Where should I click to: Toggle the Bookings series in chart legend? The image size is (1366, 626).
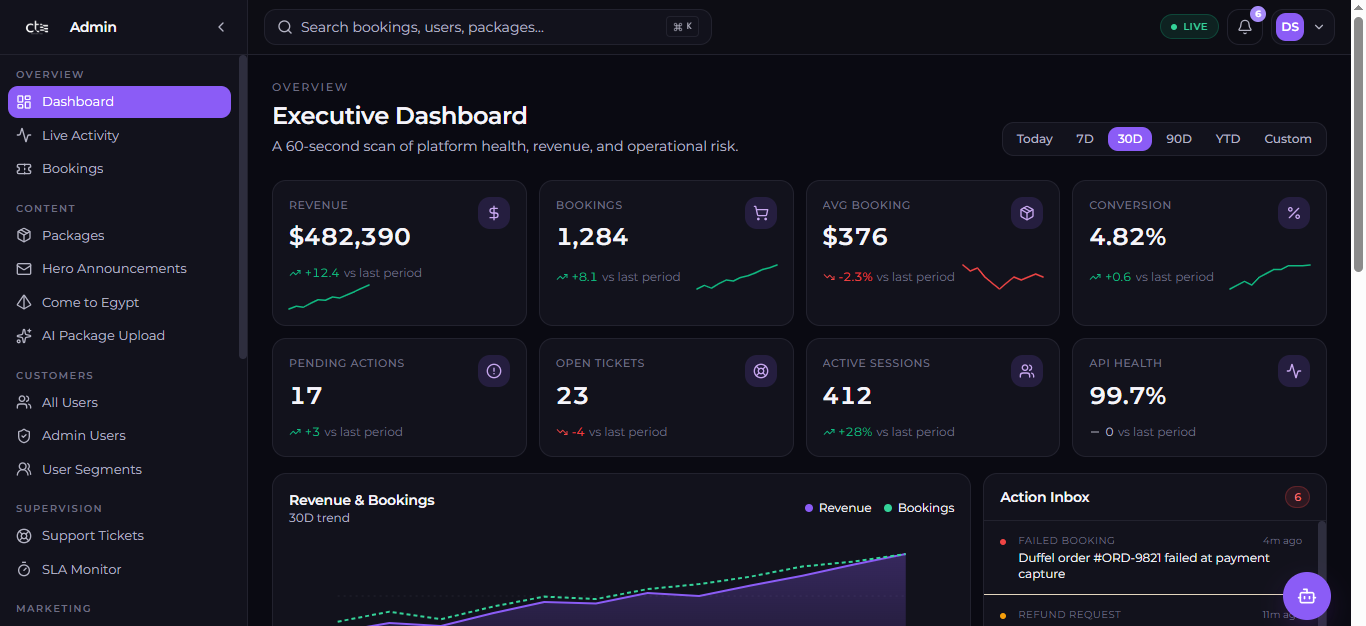919,508
